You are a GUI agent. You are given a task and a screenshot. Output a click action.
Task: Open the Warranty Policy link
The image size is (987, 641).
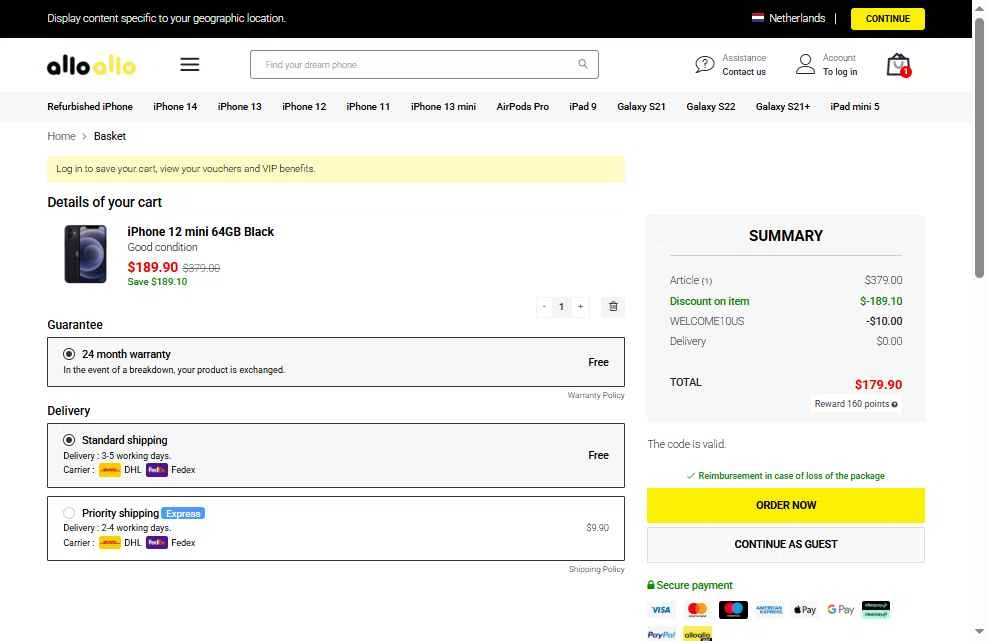pyautogui.click(x=595, y=395)
